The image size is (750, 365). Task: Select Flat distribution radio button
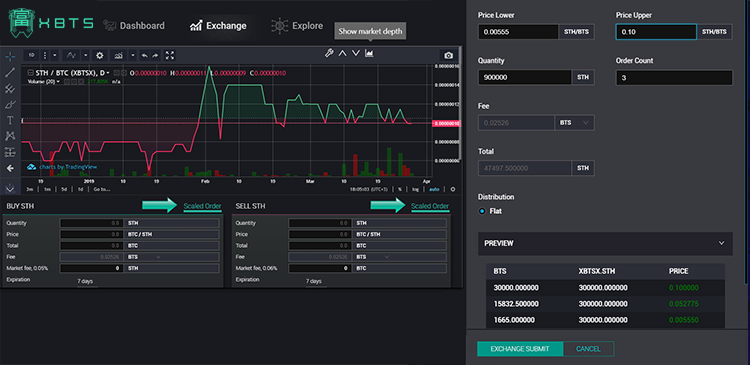(x=482, y=211)
